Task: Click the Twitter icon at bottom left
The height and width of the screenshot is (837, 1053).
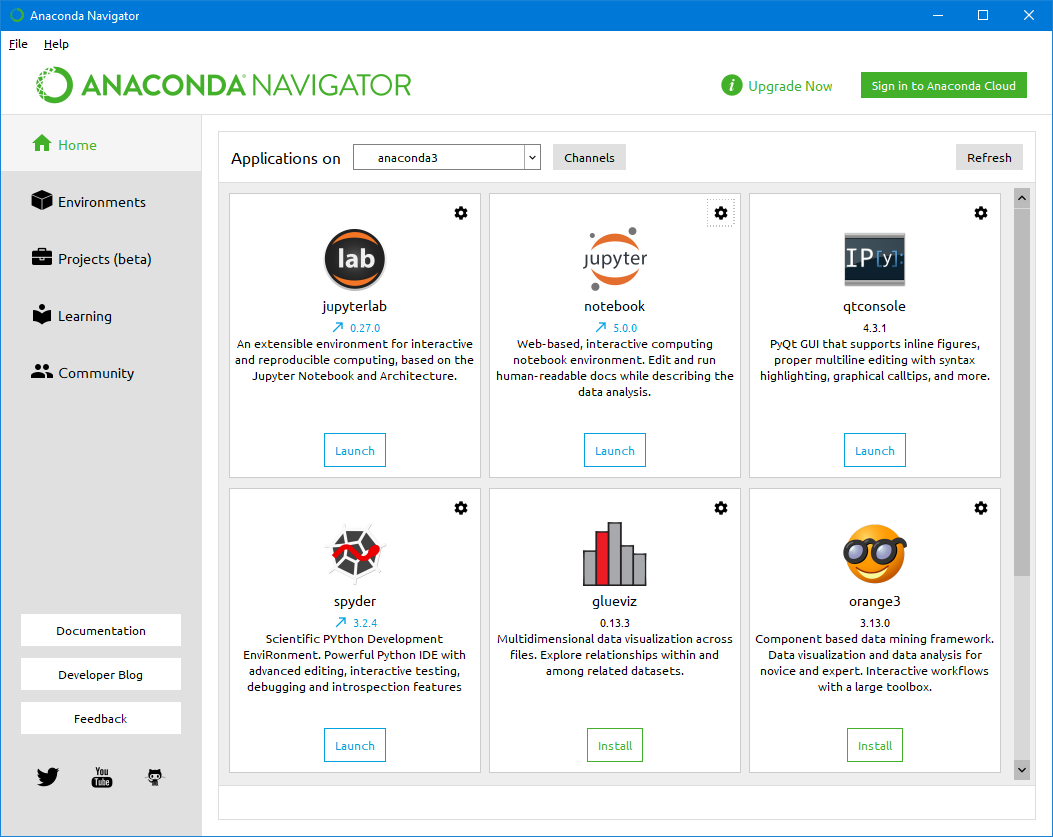Action: click(x=47, y=776)
